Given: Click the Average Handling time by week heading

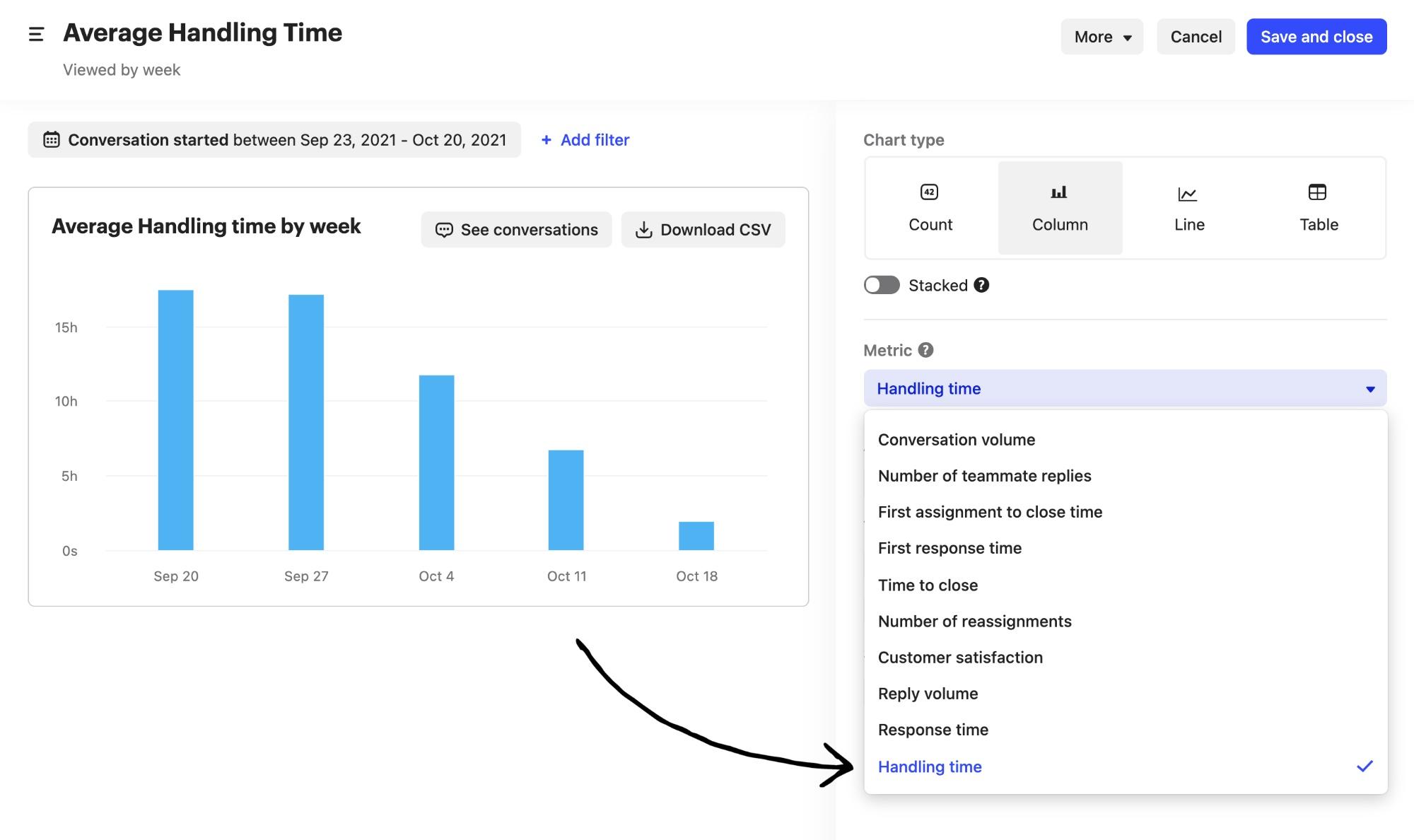Looking at the screenshot, I should 206,226.
